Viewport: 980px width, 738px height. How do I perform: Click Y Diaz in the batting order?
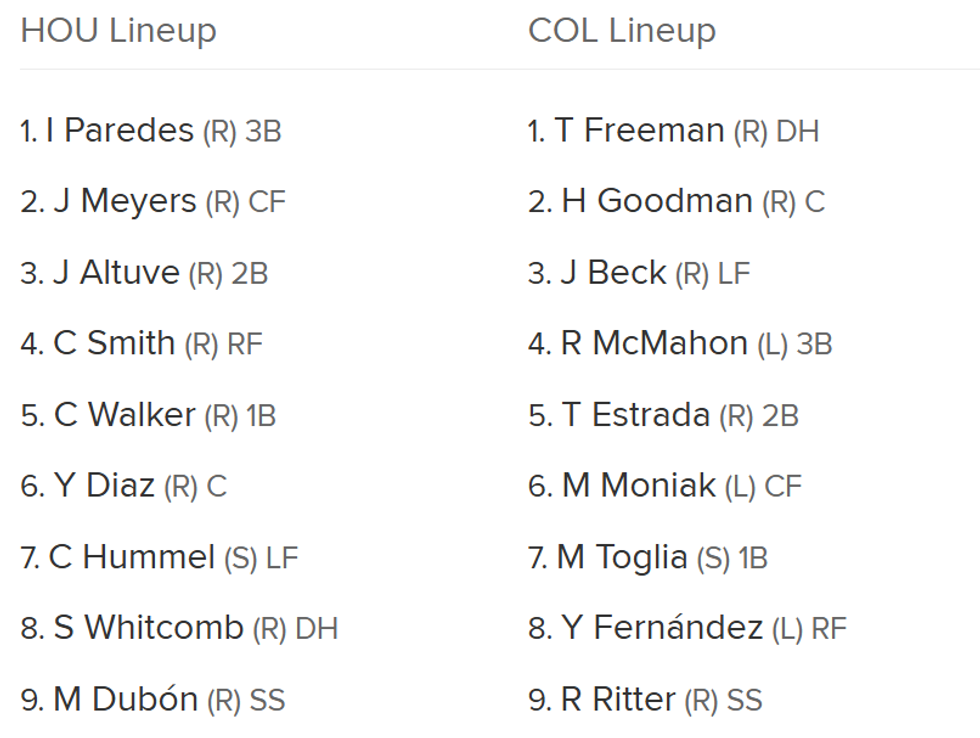tap(104, 486)
